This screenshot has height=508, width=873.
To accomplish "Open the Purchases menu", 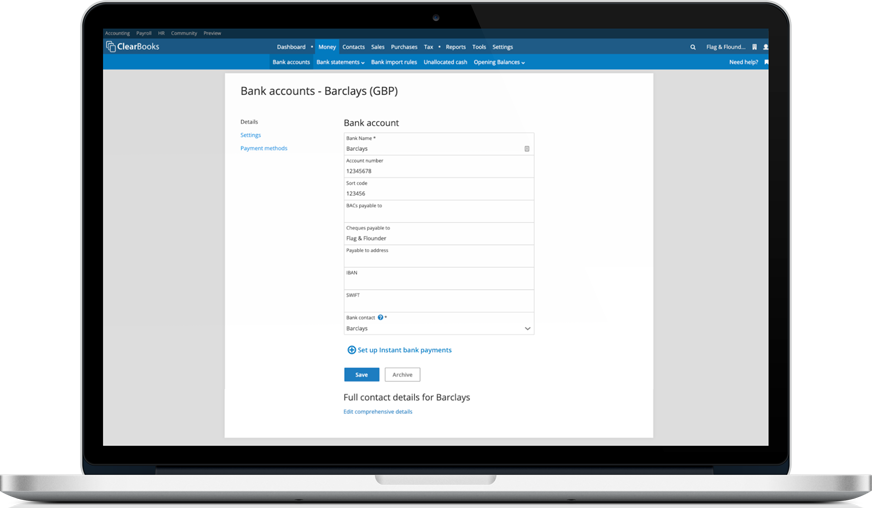I will coord(404,47).
